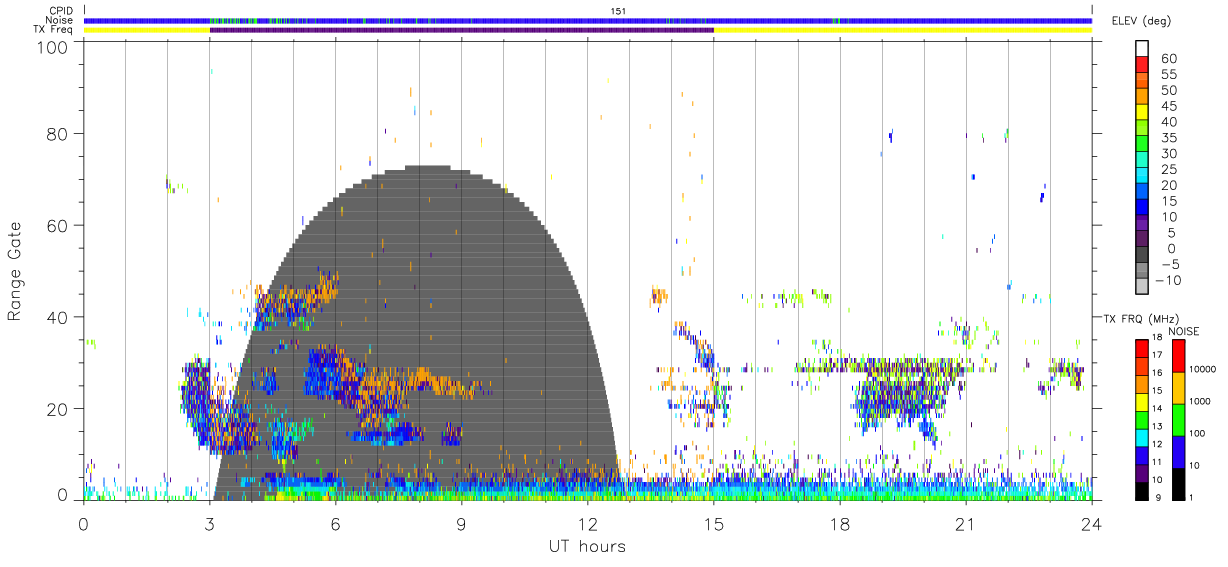Click the y-axis tick label 60

pos(57,226)
